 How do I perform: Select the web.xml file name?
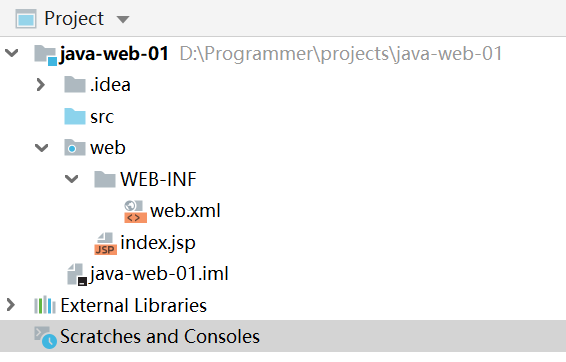185,211
